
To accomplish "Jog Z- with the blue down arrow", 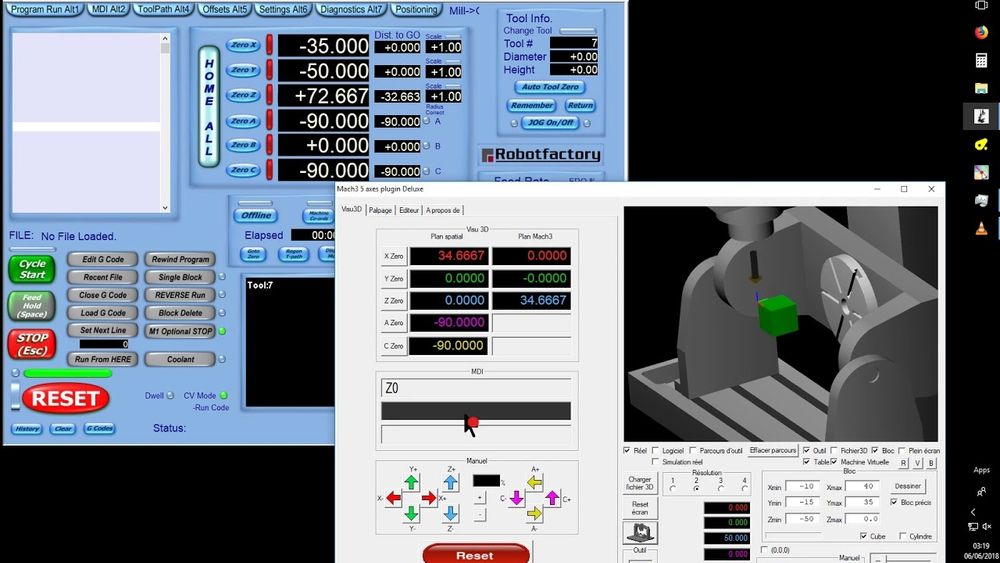I will pyautogui.click(x=451, y=513).
